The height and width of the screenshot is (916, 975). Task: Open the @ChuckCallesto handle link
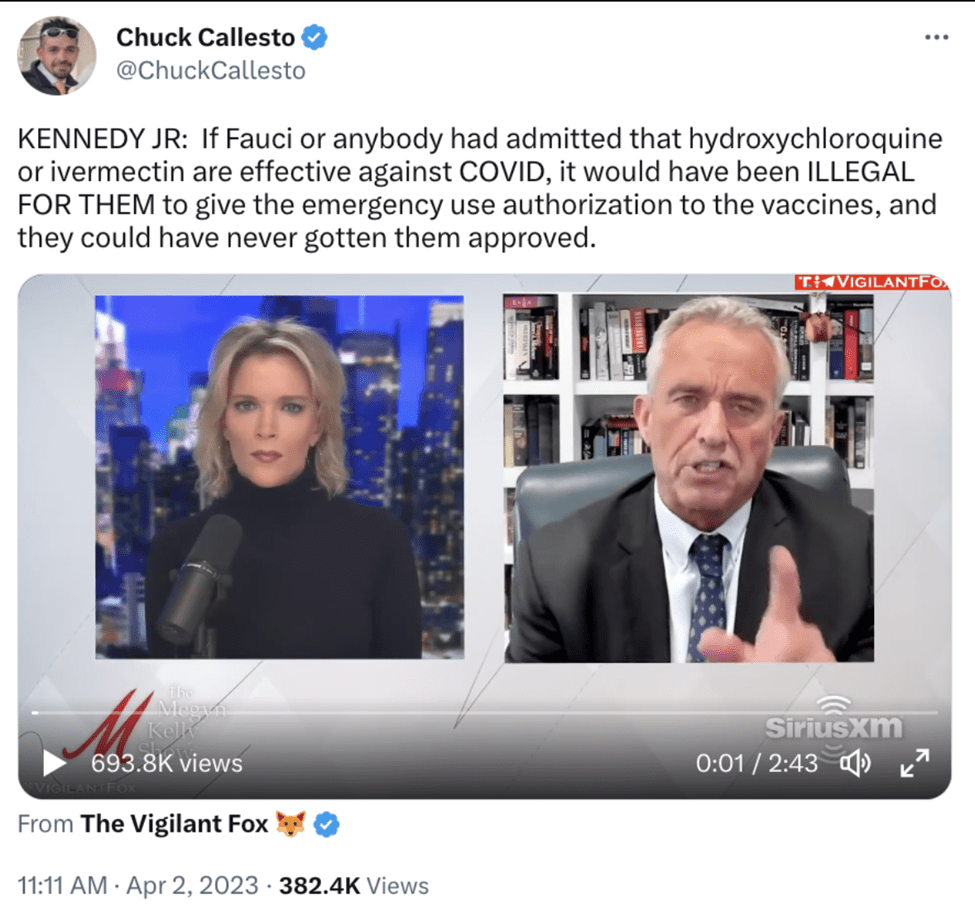click(211, 70)
